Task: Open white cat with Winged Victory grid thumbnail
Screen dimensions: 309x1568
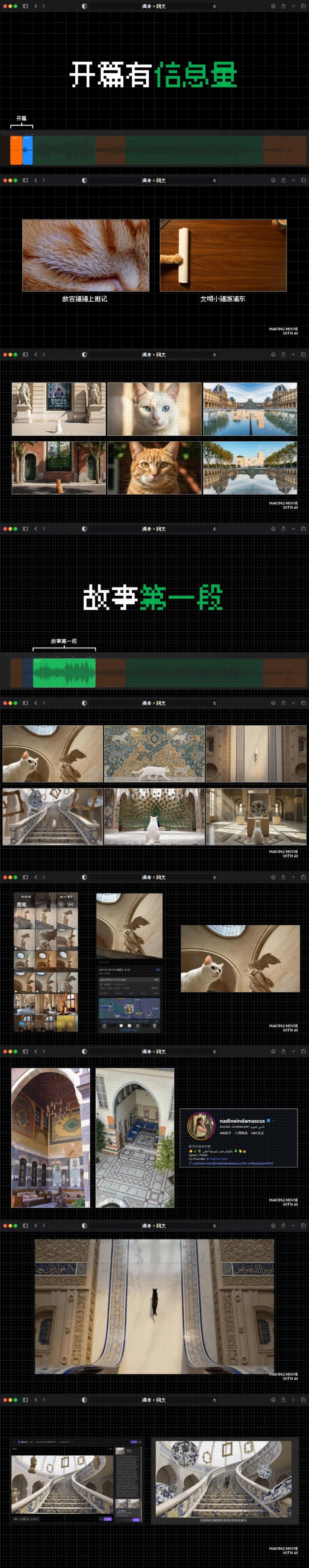Action: point(53,753)
